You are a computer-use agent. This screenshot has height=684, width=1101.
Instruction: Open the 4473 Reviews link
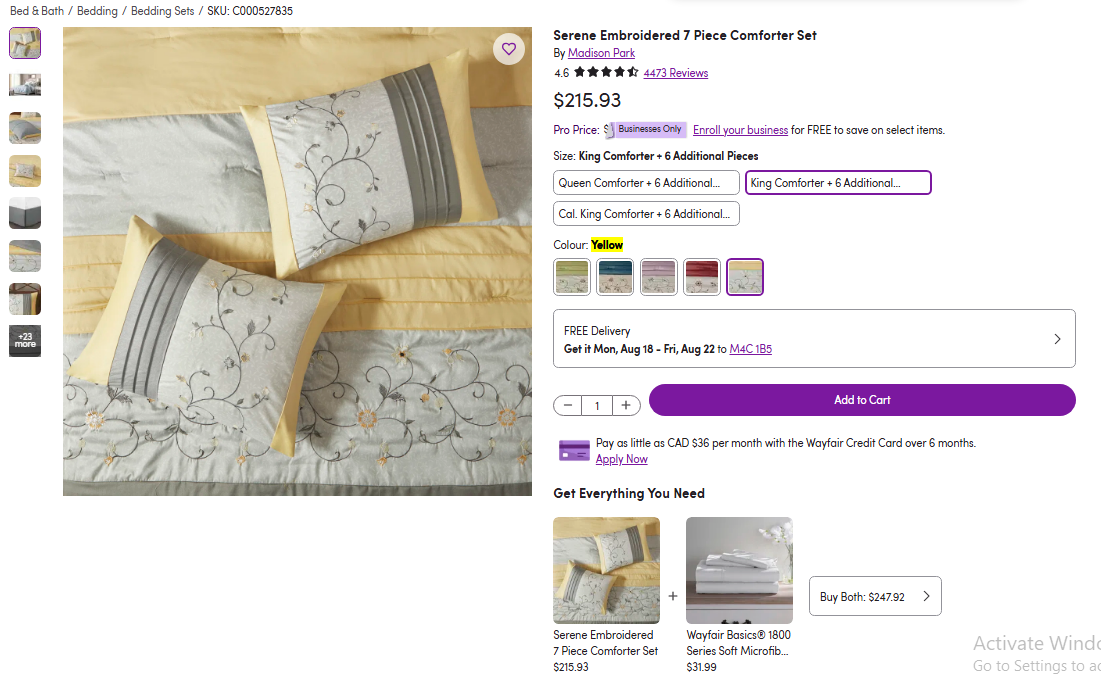coord(675,73)
